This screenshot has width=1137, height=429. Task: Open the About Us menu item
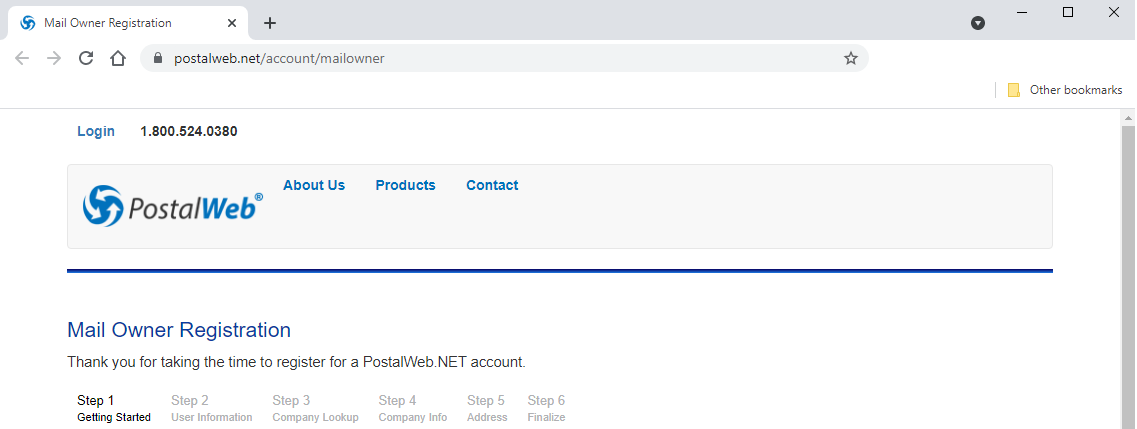tap(314, 186)
